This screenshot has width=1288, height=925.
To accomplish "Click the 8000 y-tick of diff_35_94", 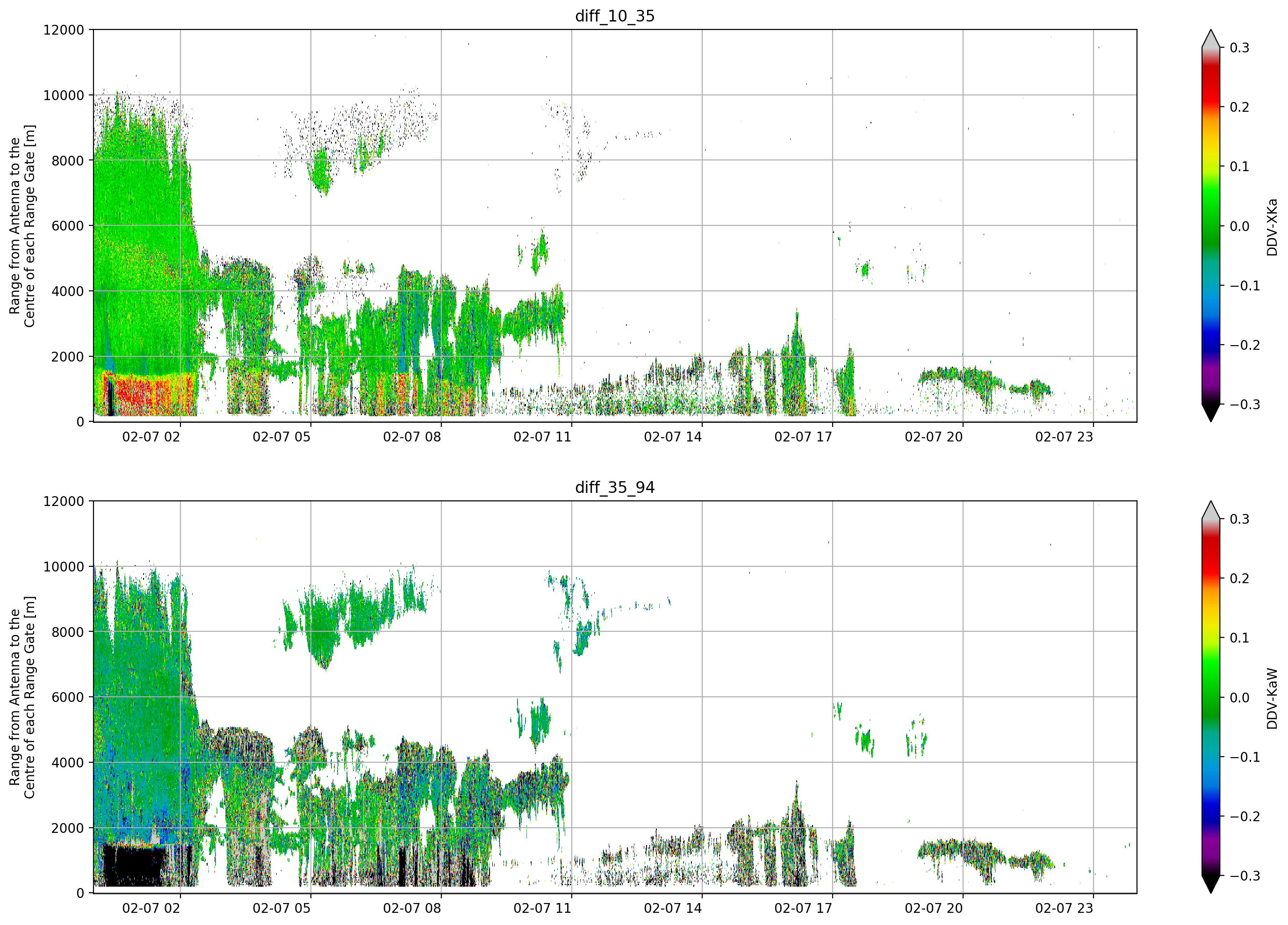I will pos(68,632).
